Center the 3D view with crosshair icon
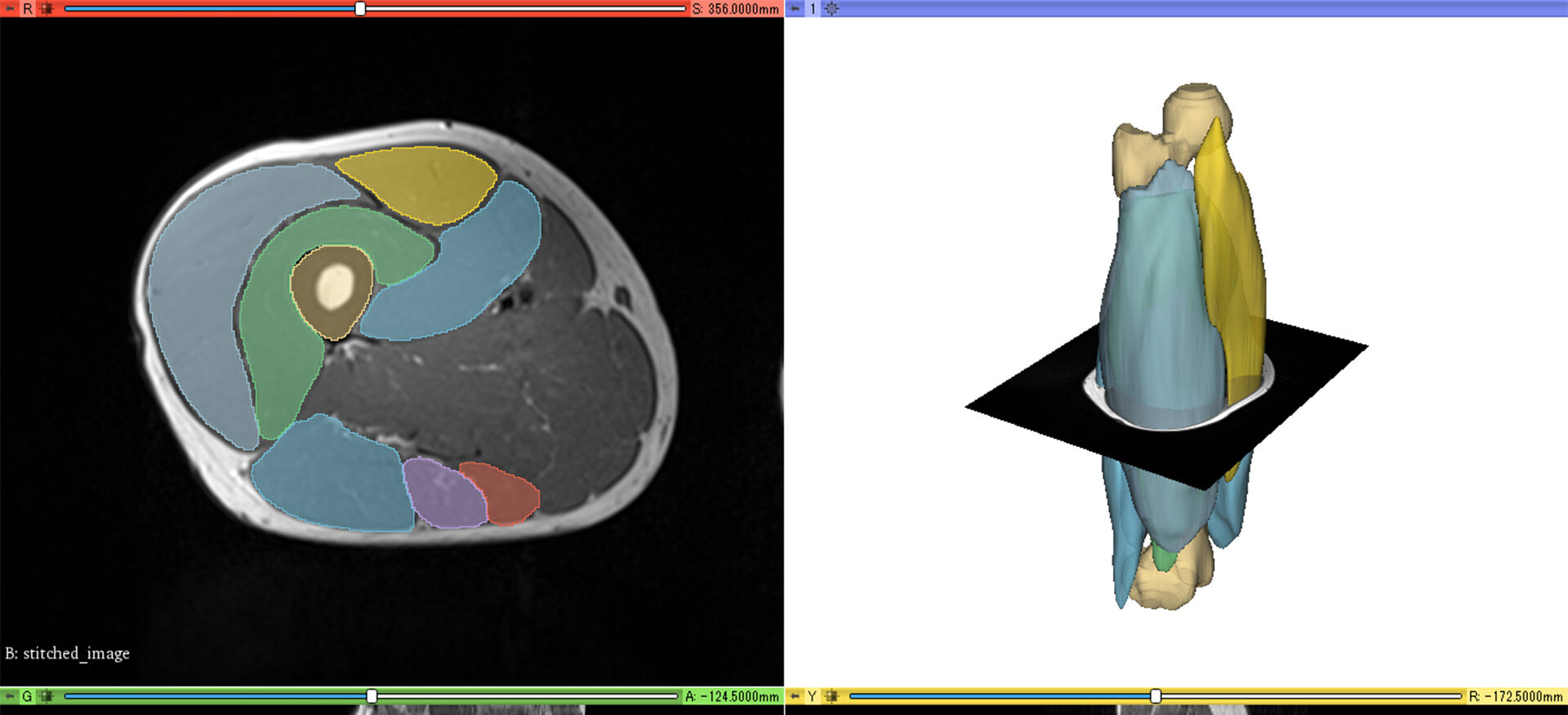1568x715 pixels. tap(831, 8)
